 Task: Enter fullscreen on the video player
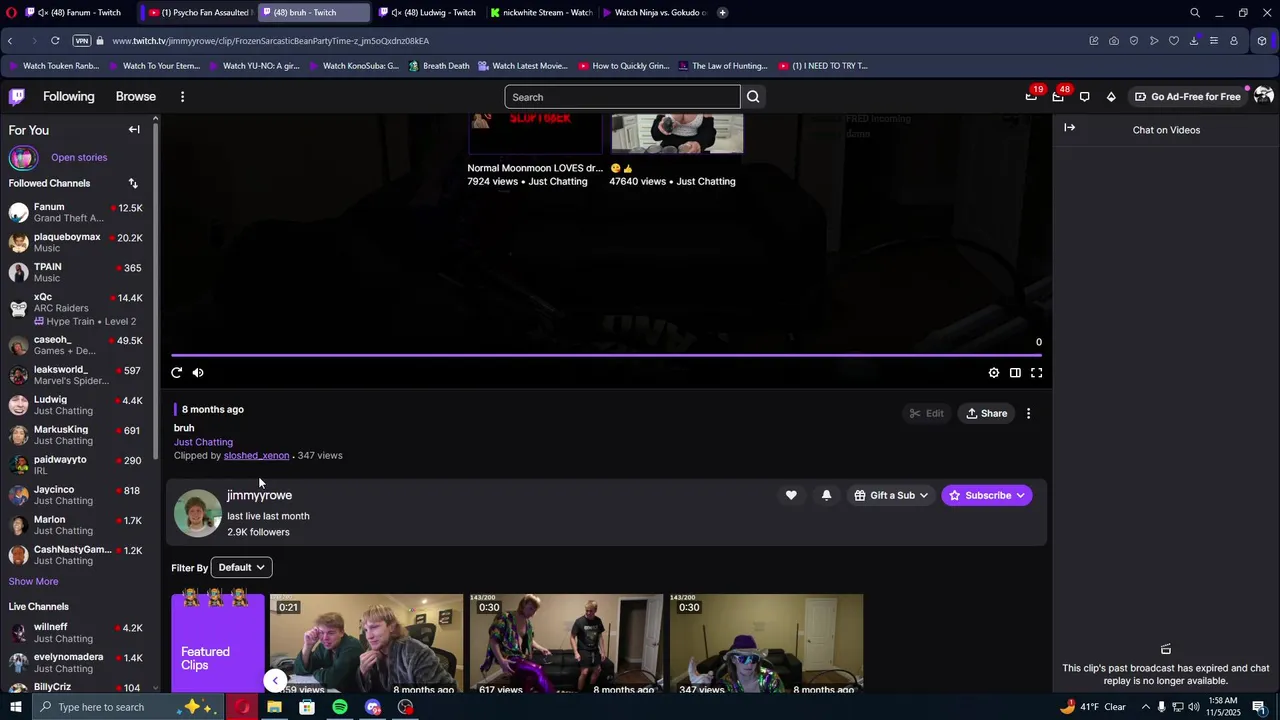1037,373
